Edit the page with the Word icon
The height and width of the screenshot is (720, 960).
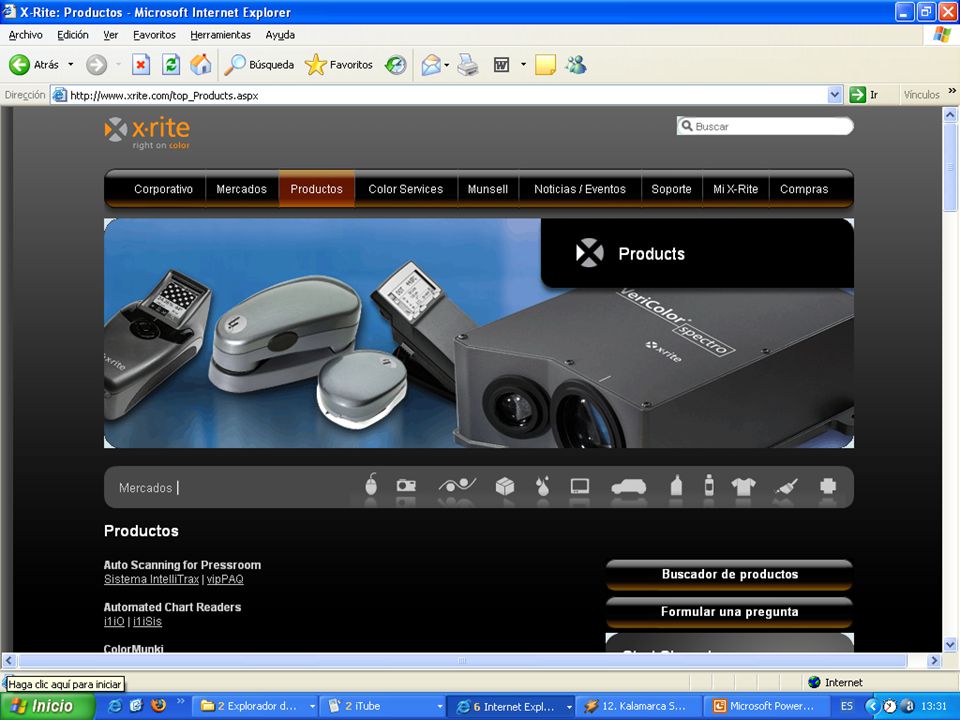(x=501, y=64)
